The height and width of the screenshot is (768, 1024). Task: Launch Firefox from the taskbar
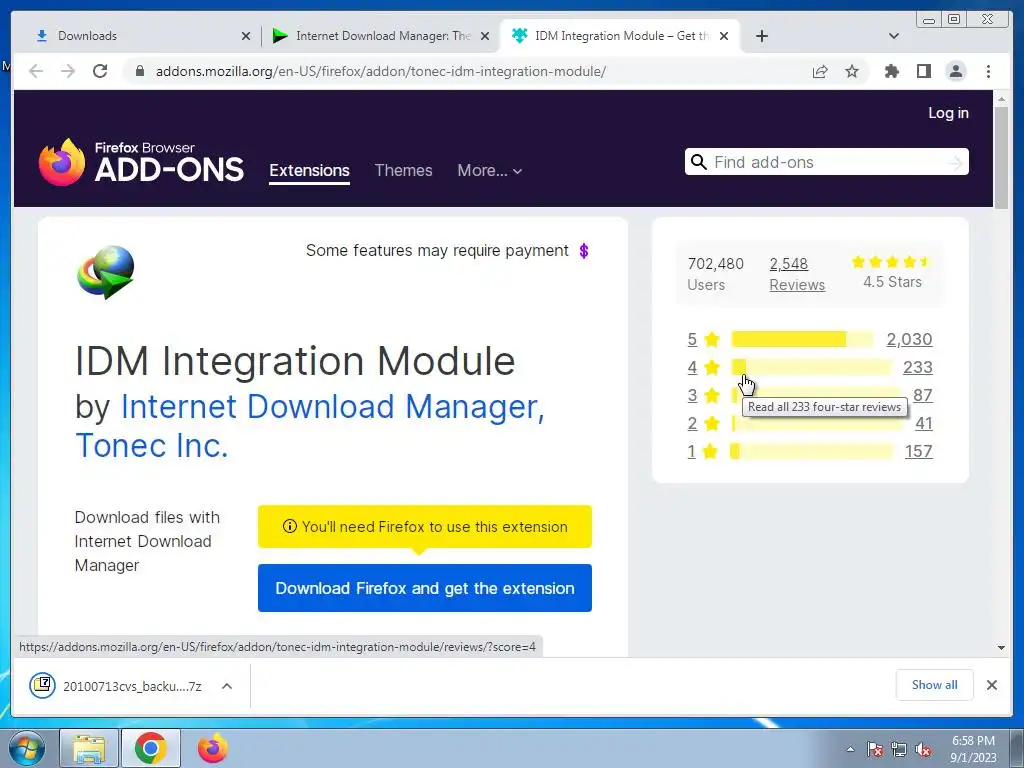coord(212,749)
